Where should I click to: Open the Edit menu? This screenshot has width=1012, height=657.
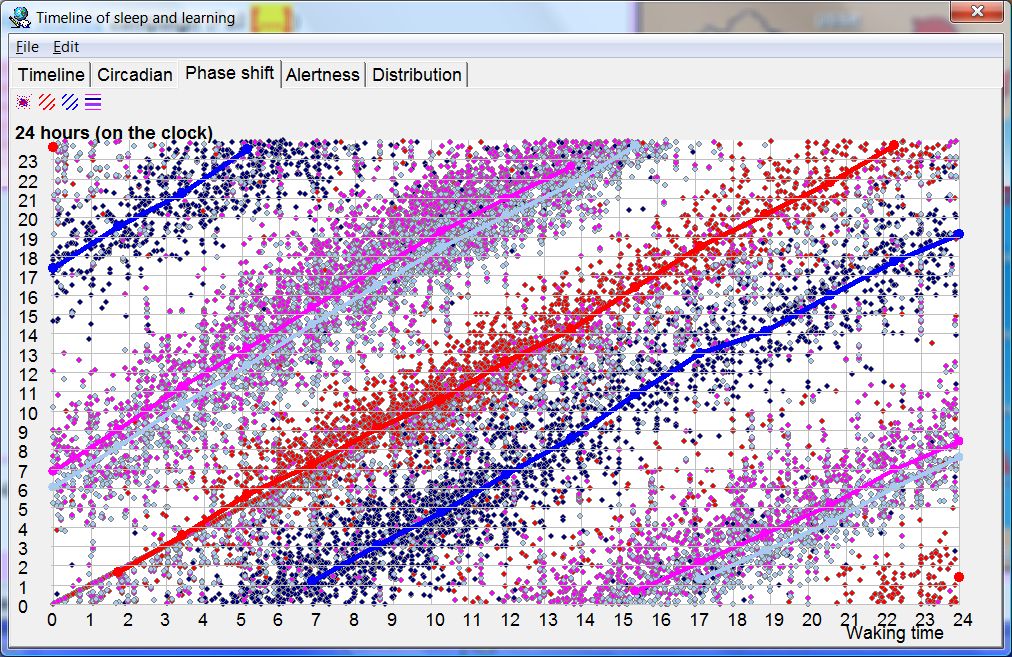[66, 47]
